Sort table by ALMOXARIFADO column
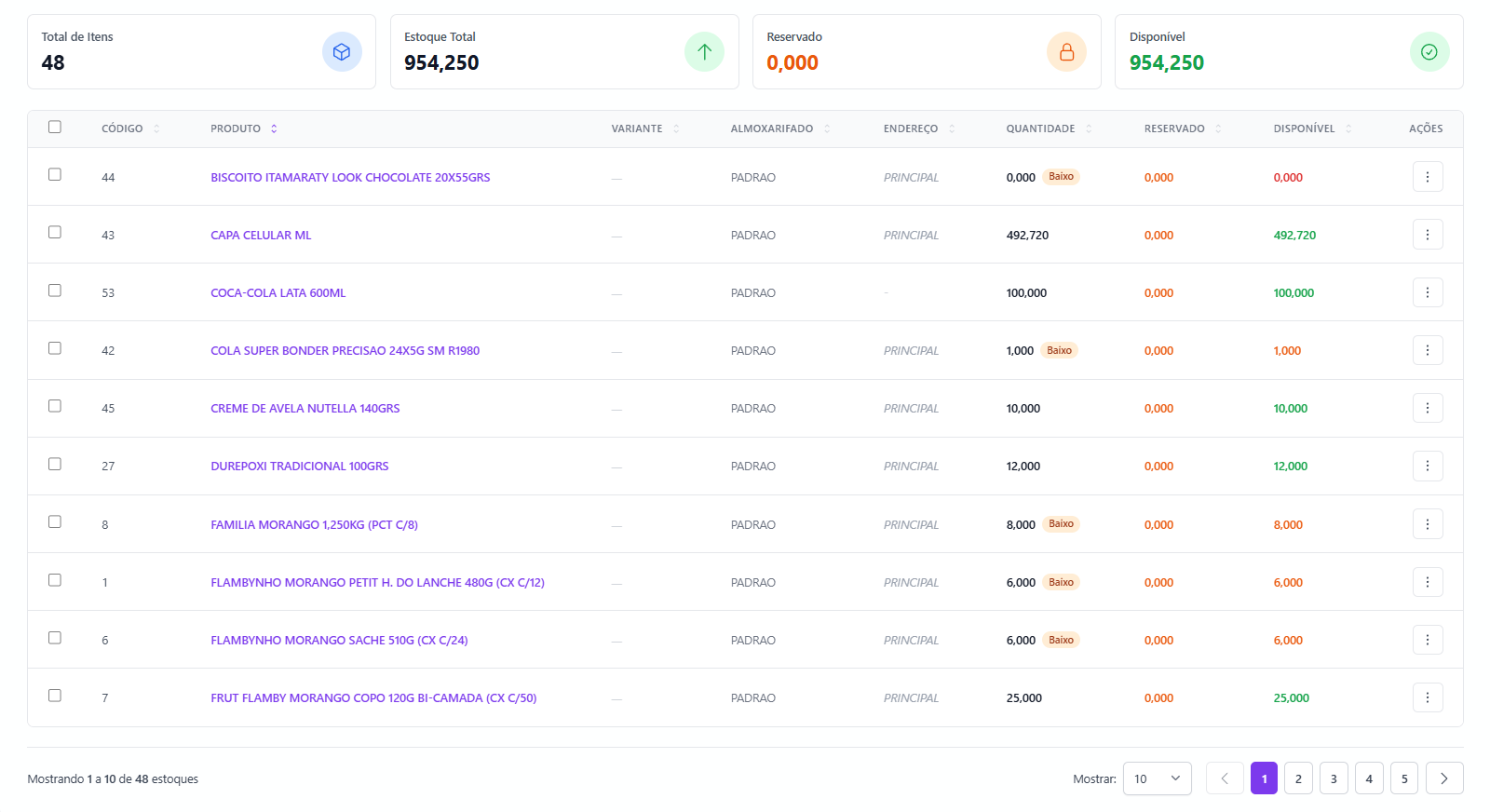The height and width of the screenshot is (812, 1490). [780, 129]
